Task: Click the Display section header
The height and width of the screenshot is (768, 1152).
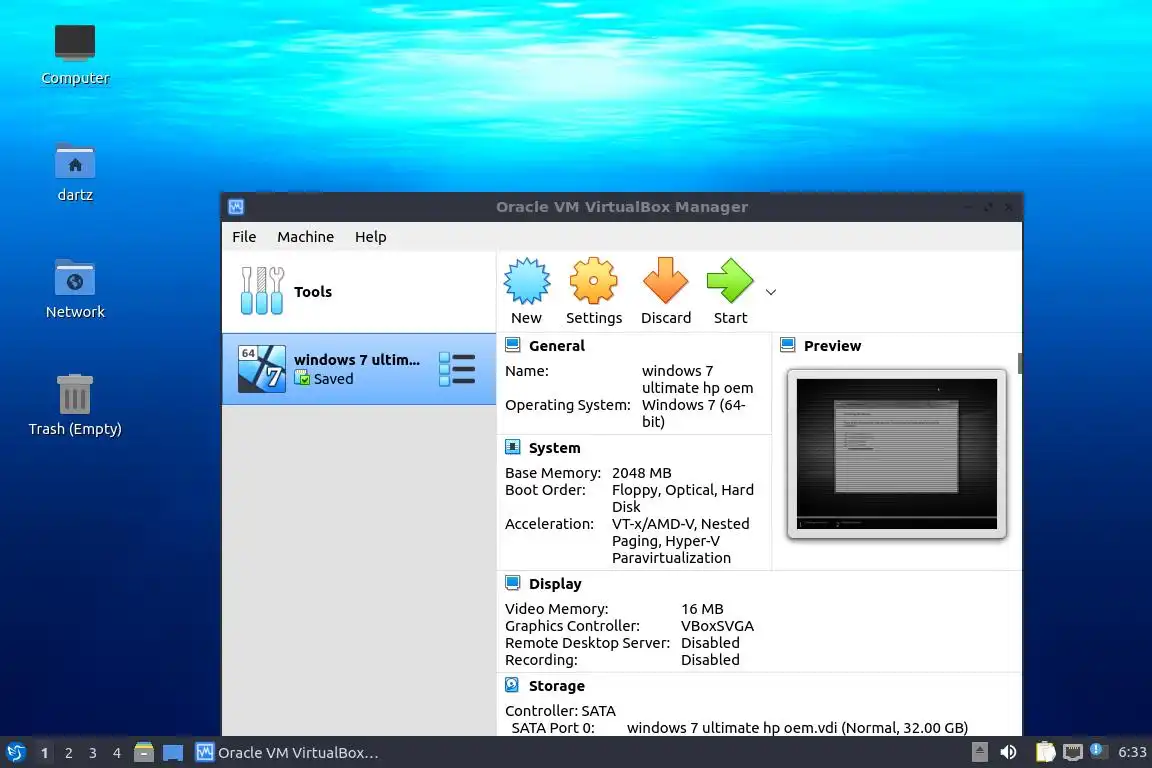Action: click(555, 584)
